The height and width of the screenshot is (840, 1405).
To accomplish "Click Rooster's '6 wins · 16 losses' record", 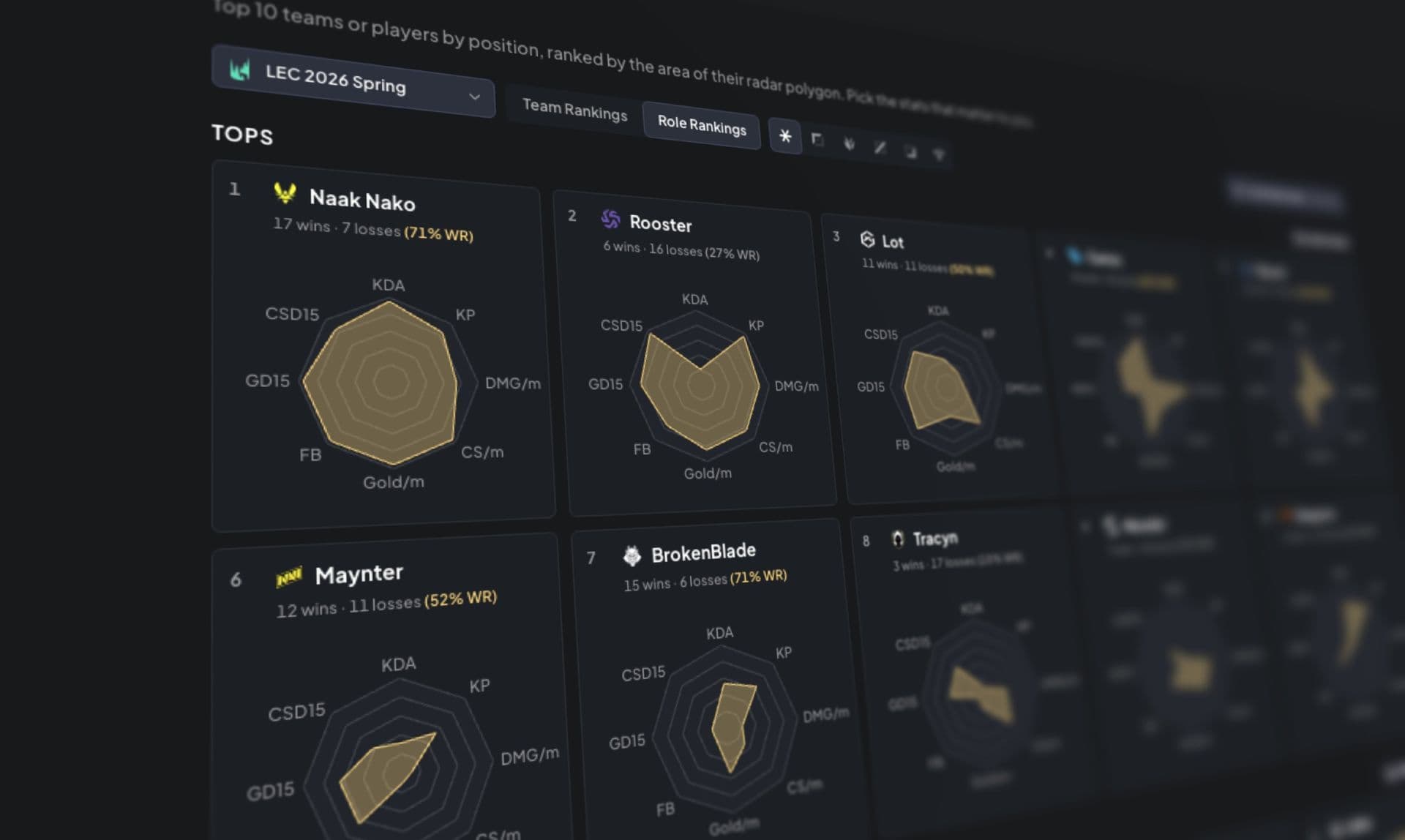I will [x=652, y=249].
